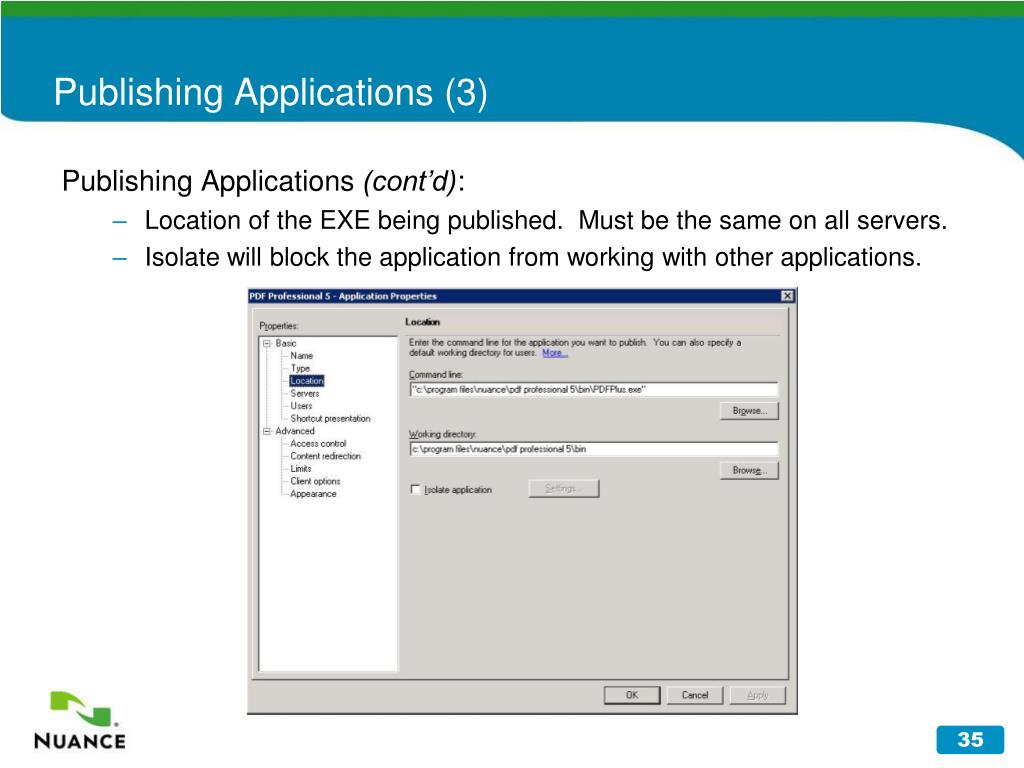Select Type in Properties tree
The image size is (1024, 768).
click(300, 368)
